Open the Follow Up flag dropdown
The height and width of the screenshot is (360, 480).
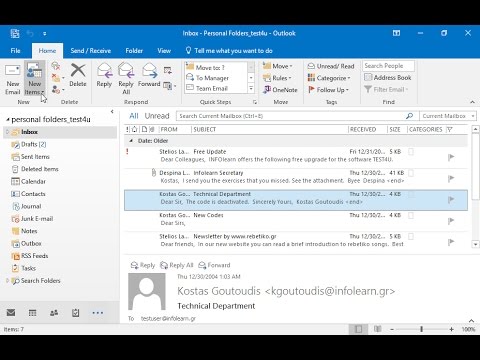click(328, 90)
